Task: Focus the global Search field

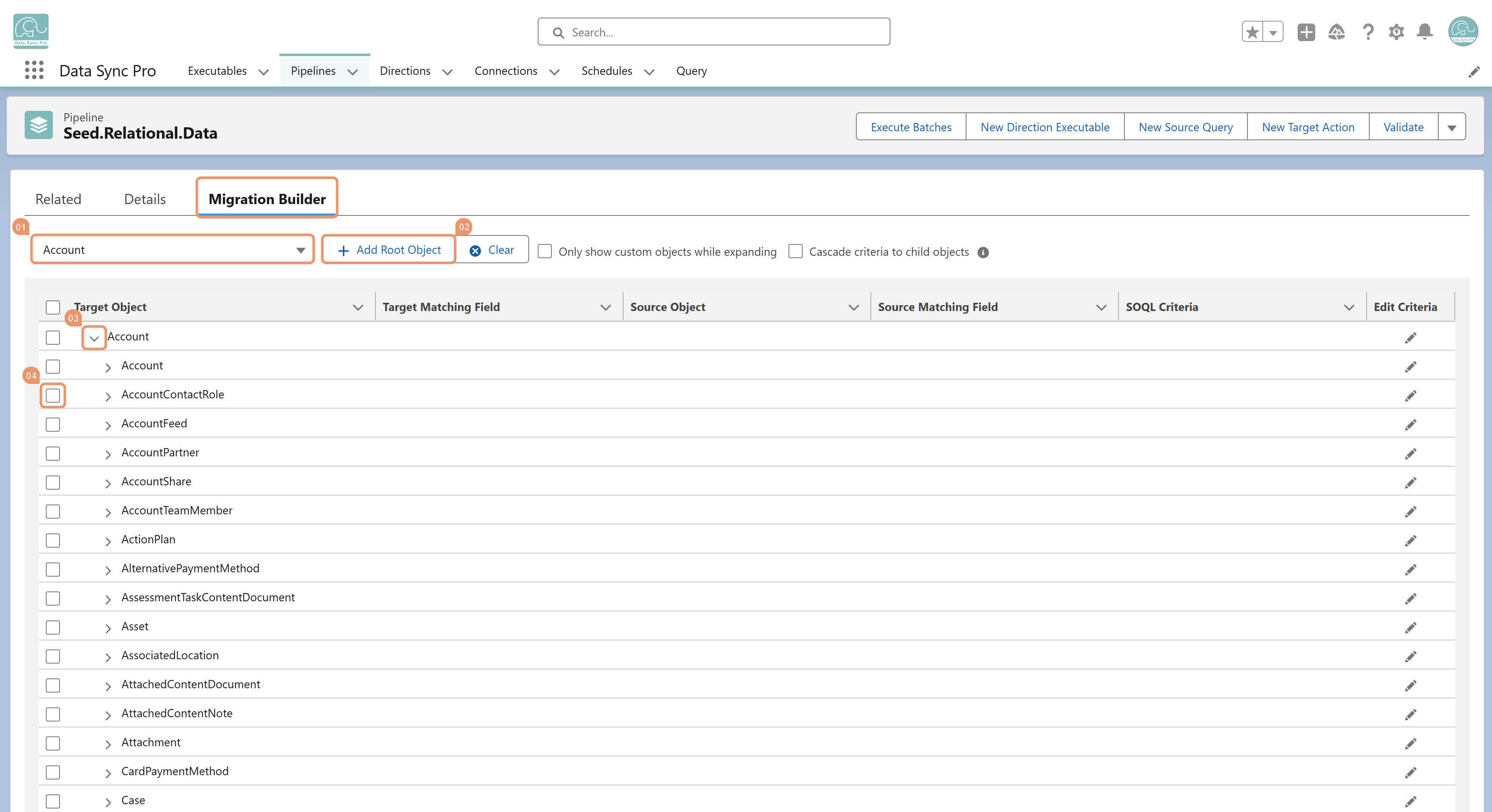Action: pos(714,32)
